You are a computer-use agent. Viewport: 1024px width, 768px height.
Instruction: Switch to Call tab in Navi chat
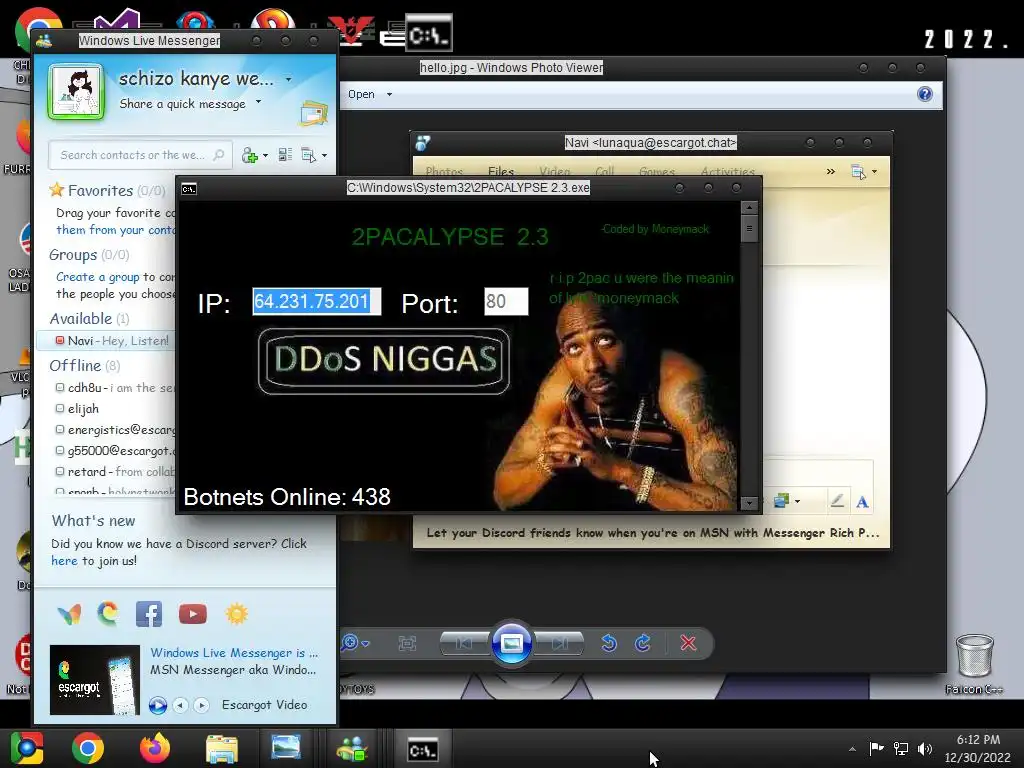tap(605, 171)
